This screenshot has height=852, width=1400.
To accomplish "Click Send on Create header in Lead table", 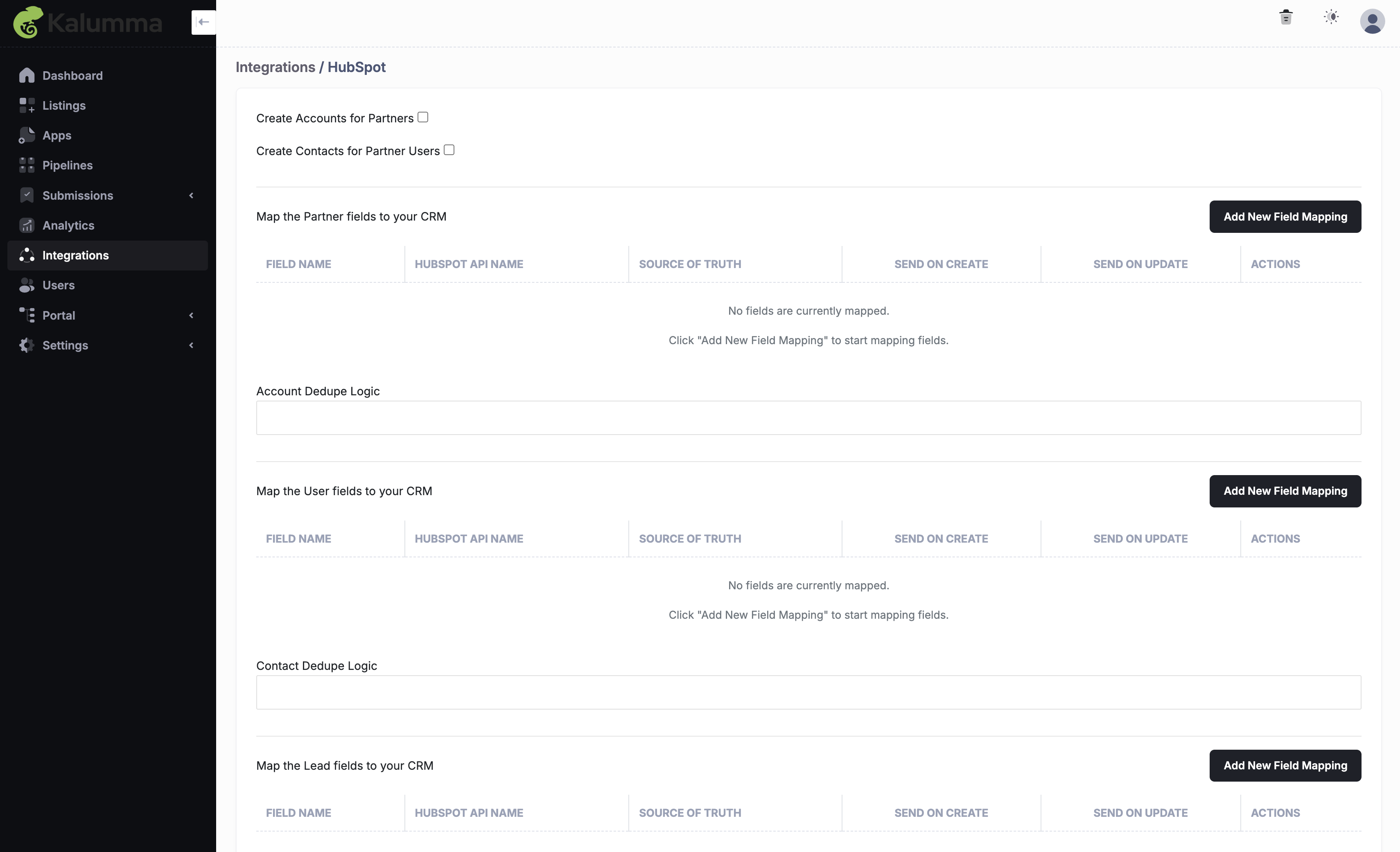I will (x=942, y=813).
